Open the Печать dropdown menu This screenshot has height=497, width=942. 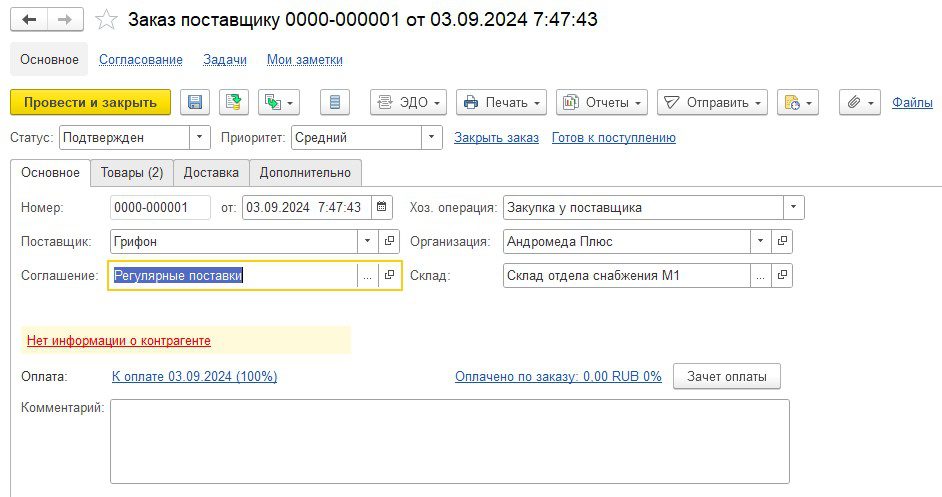[x=502, y=102]
